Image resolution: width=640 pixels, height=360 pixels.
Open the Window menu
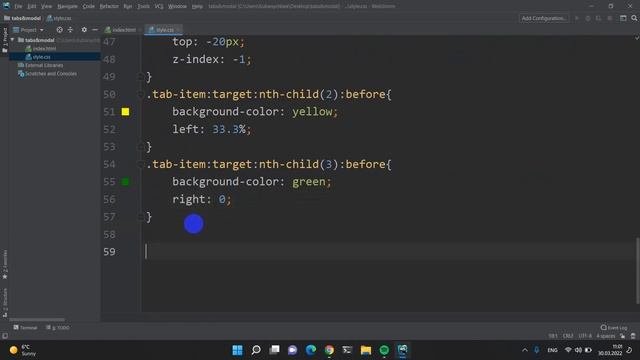(177, 6)
